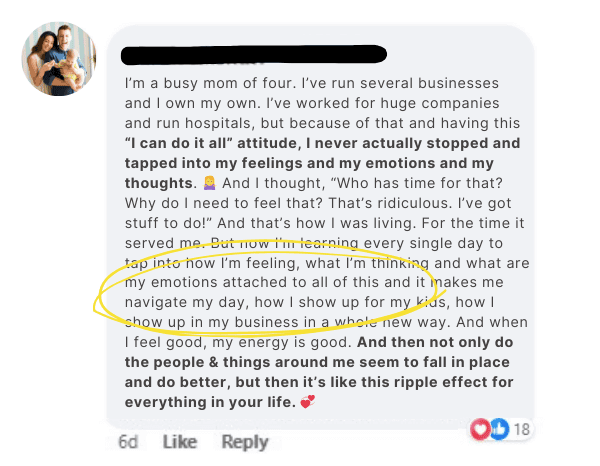
Task: Click the red heart reaction icon
Action: click(x=482, y=428)
